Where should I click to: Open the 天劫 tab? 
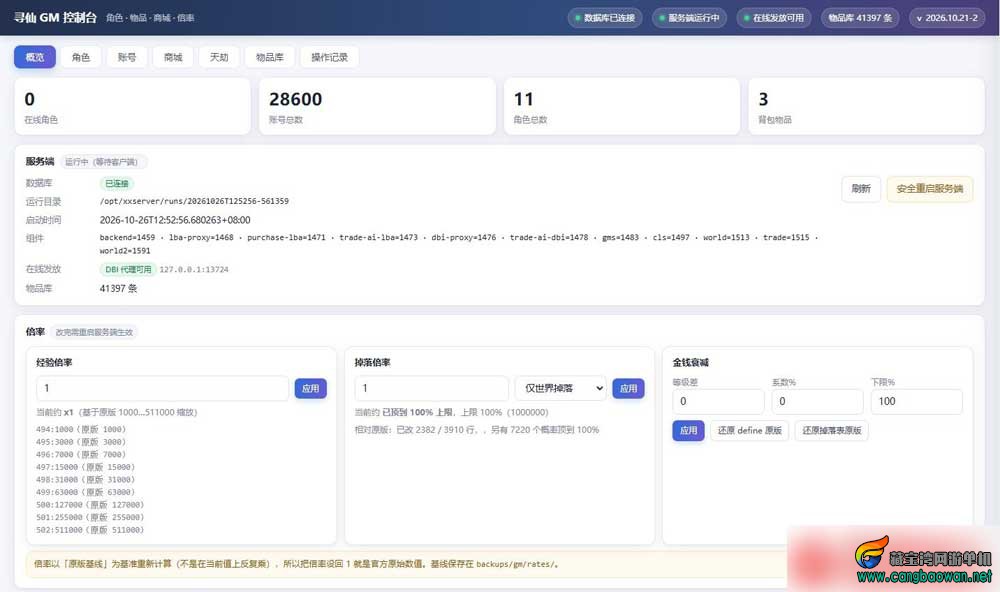[219, 57]
